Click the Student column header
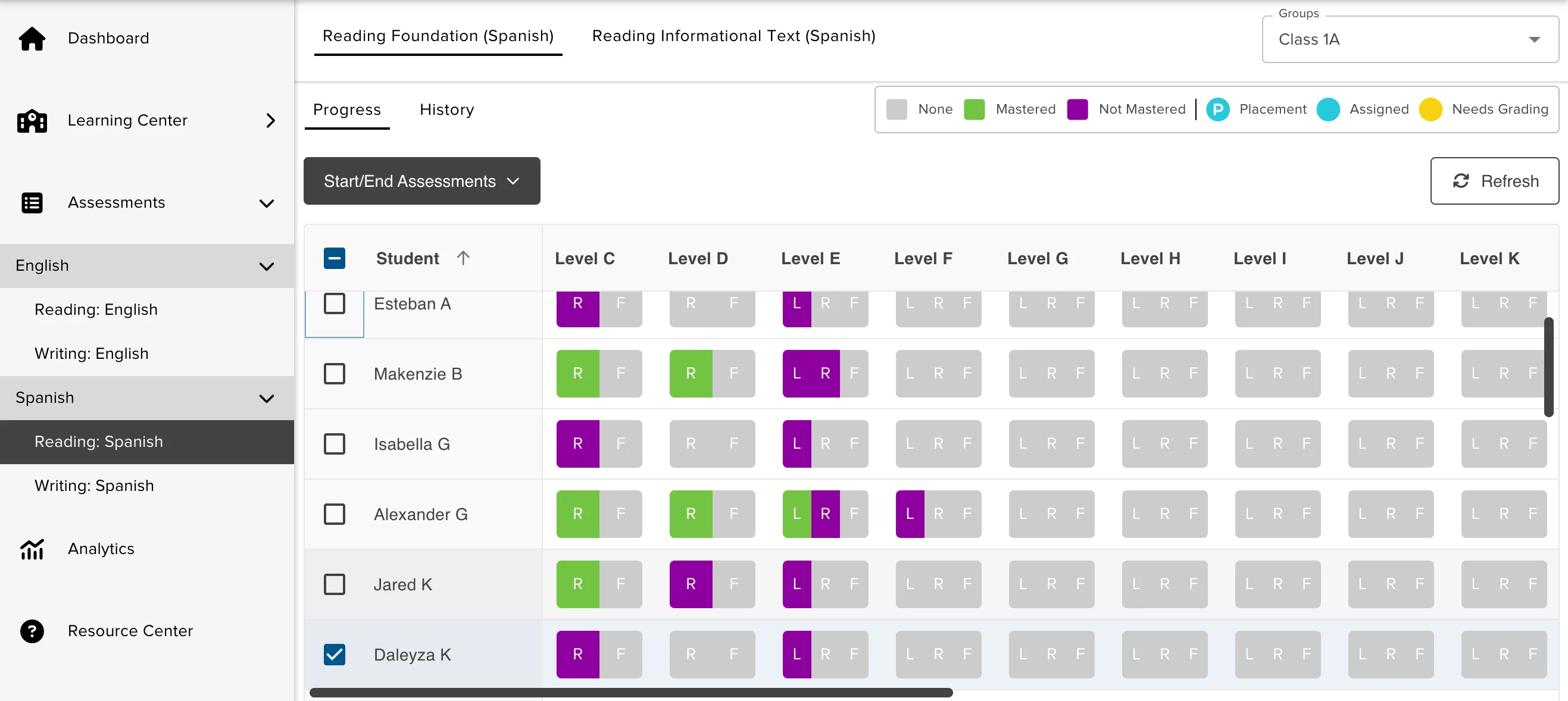Viewport: 1568px width, 701px height. (x=407, y=259)
